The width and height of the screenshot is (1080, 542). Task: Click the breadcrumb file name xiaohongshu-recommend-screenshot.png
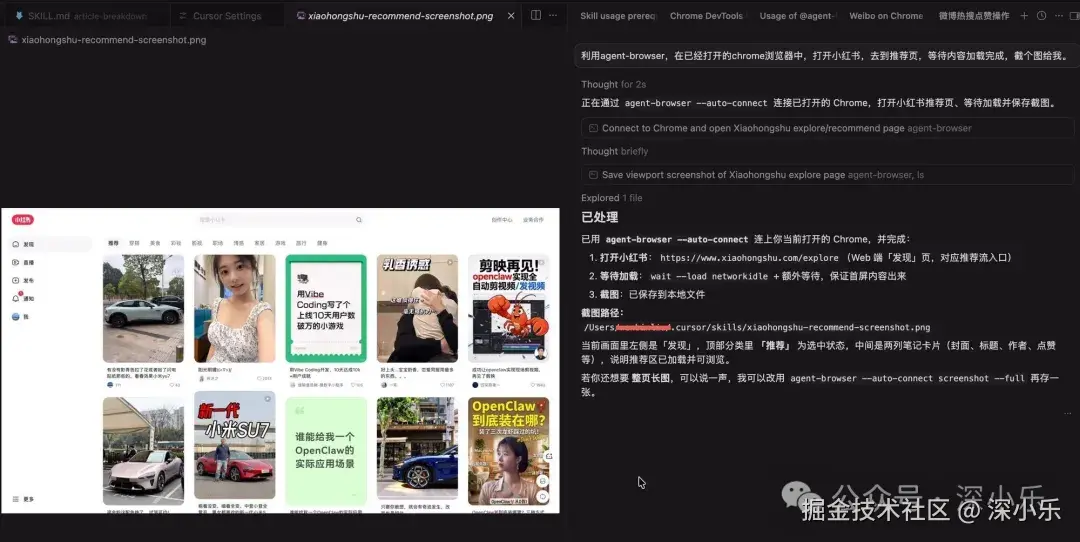[114, 40]
